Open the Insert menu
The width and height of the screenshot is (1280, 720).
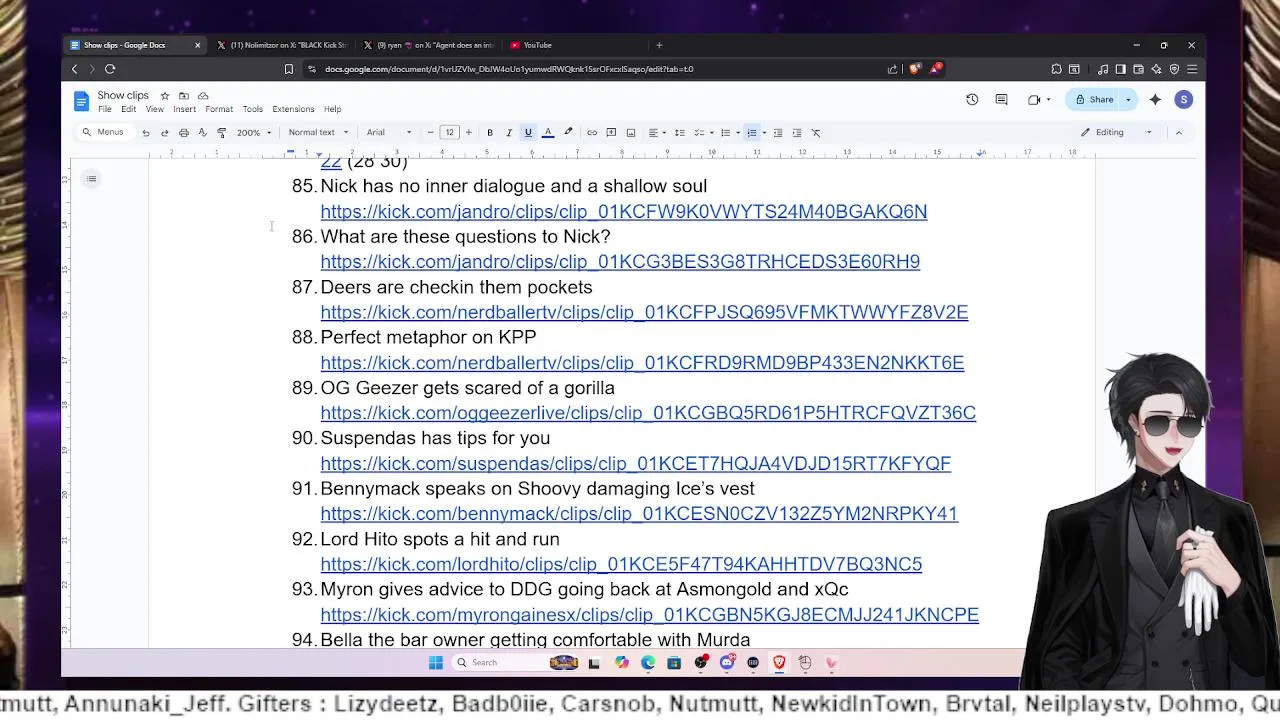[x=184, y=109]
